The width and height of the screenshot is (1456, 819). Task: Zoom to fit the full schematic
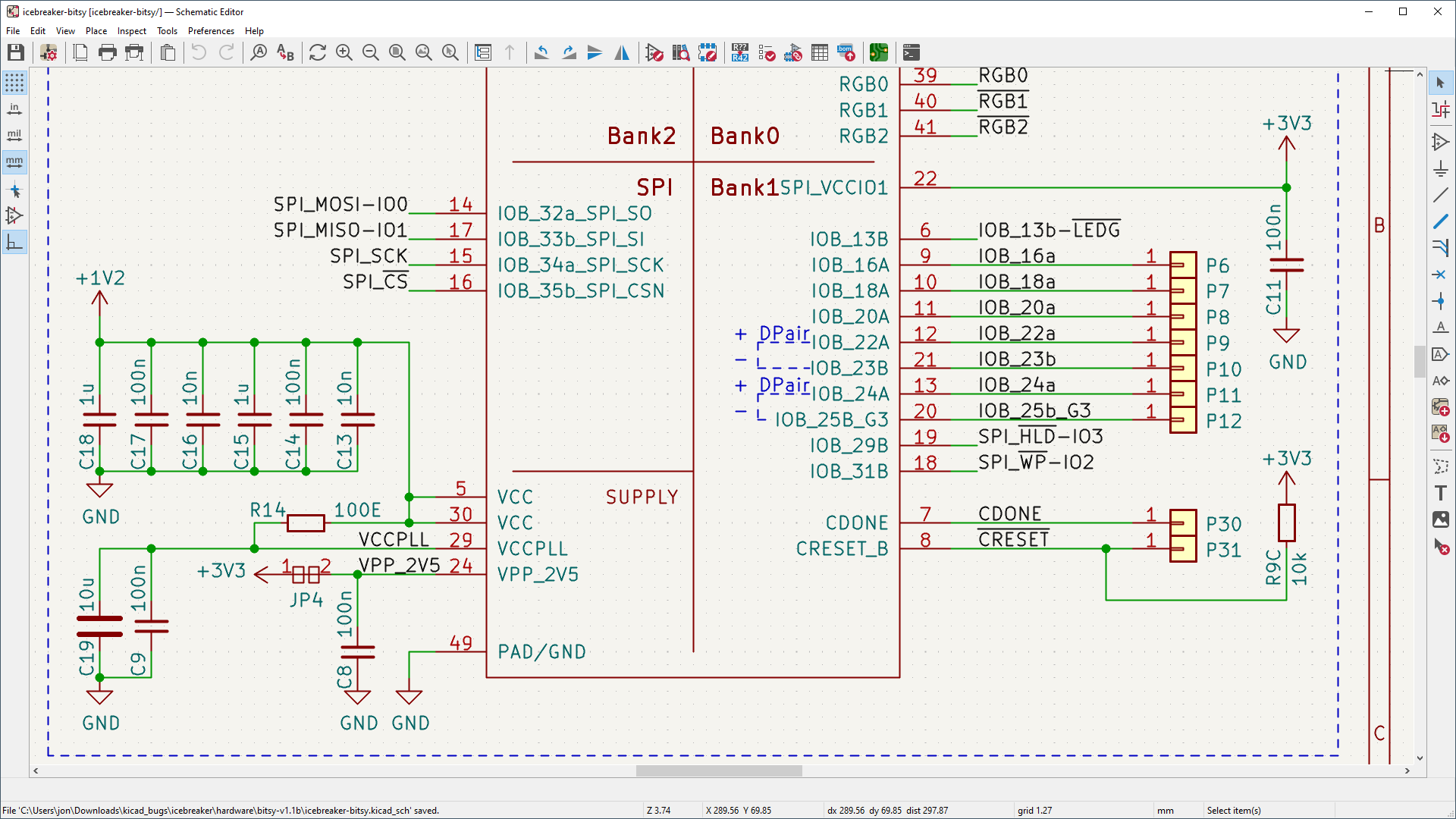tap(397, 52)
